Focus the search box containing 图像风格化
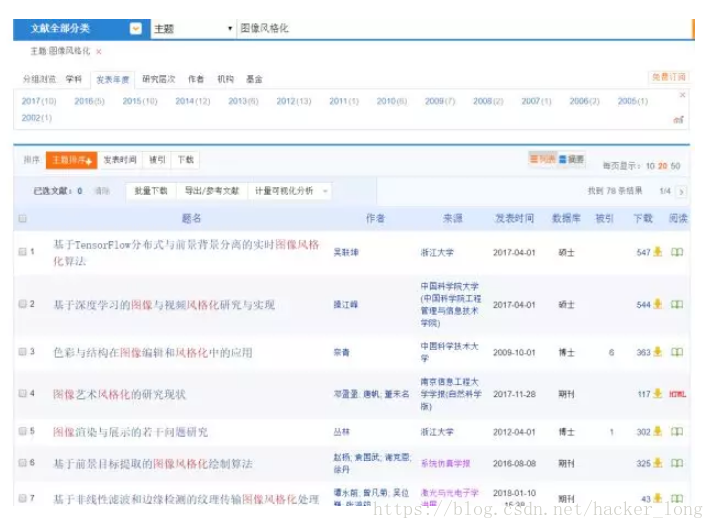Screen dimensions: 714x529 tap(464, 29)
